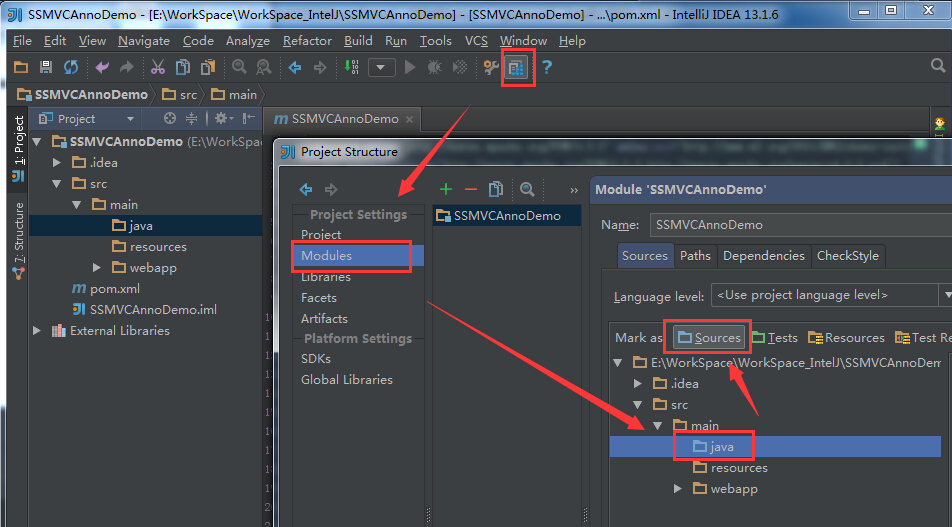Image resolution: width=952 pixels, height=527 pixels.
Task: Open Structure side tool window
Action: [18, 242]
